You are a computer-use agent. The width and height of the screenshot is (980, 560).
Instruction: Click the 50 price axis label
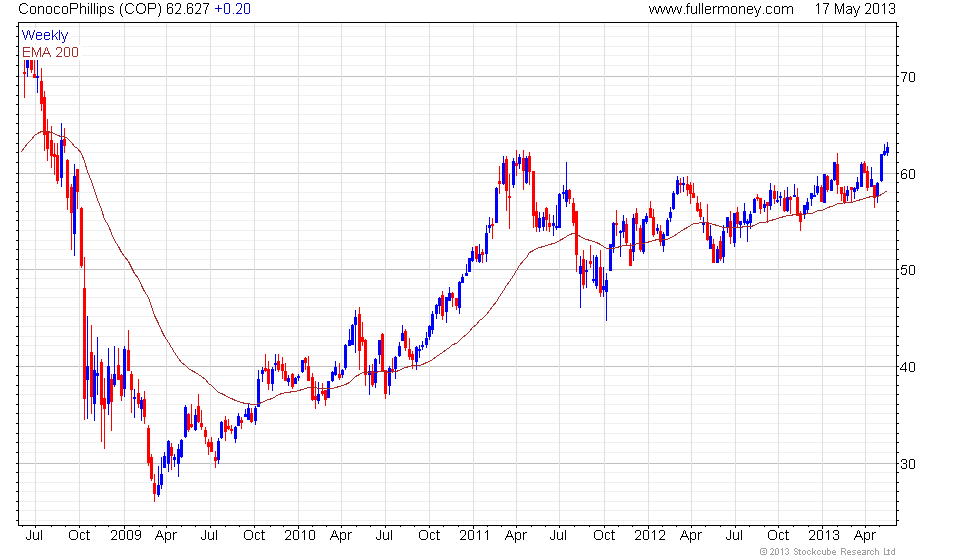click(x=908, y=271)
